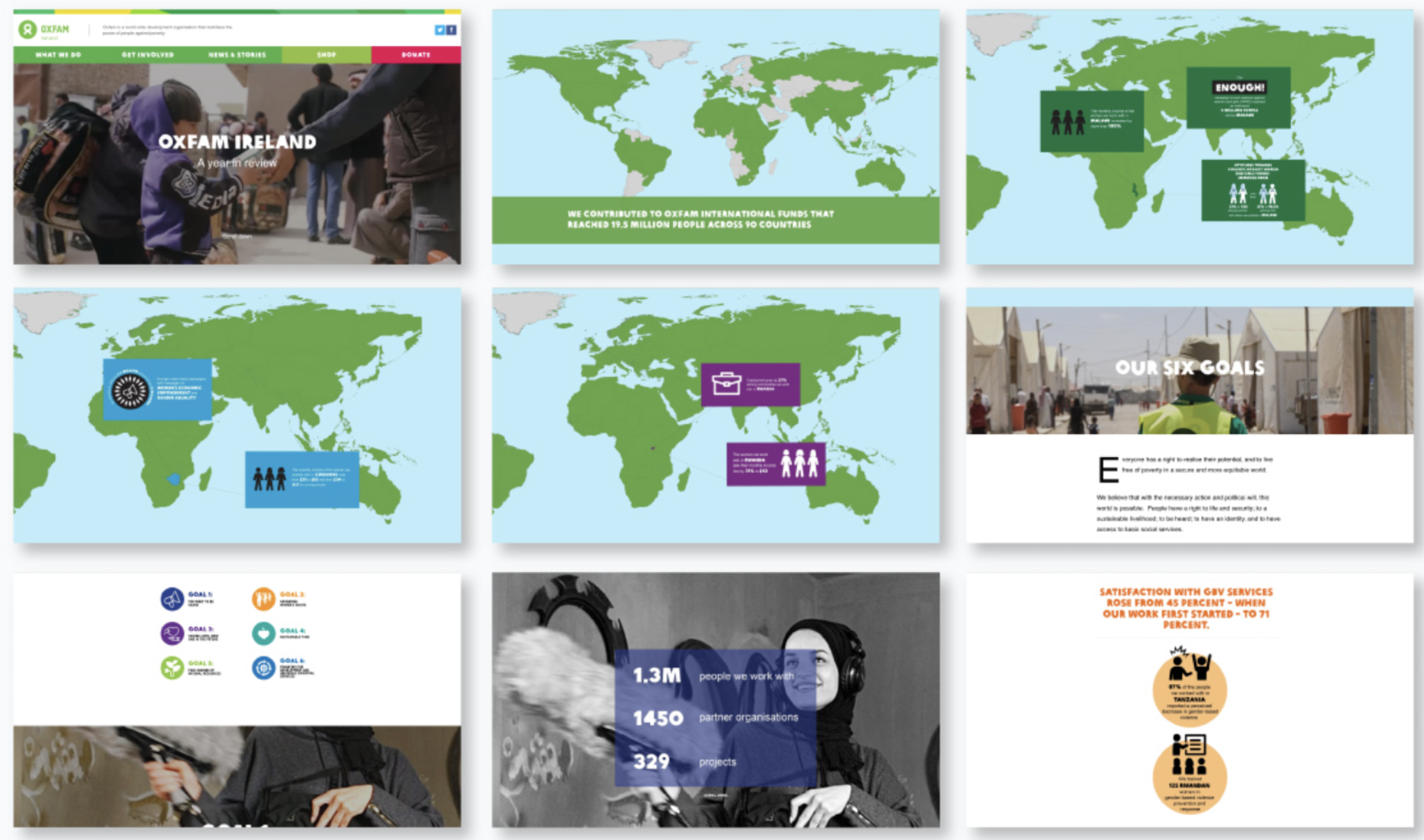Click the 'Goal 6:' label
This screenshot has height=840, width=1424.
(x=292, y=660)
